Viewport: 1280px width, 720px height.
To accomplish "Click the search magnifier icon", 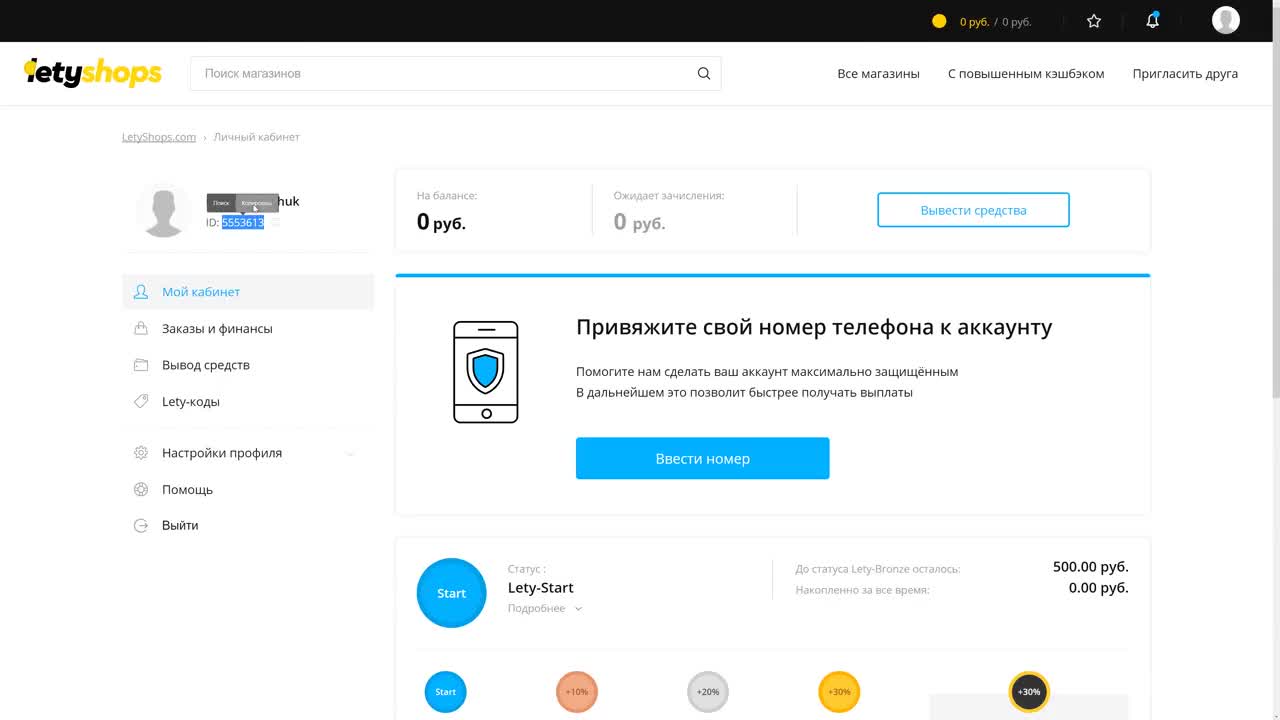I will 704,73.
